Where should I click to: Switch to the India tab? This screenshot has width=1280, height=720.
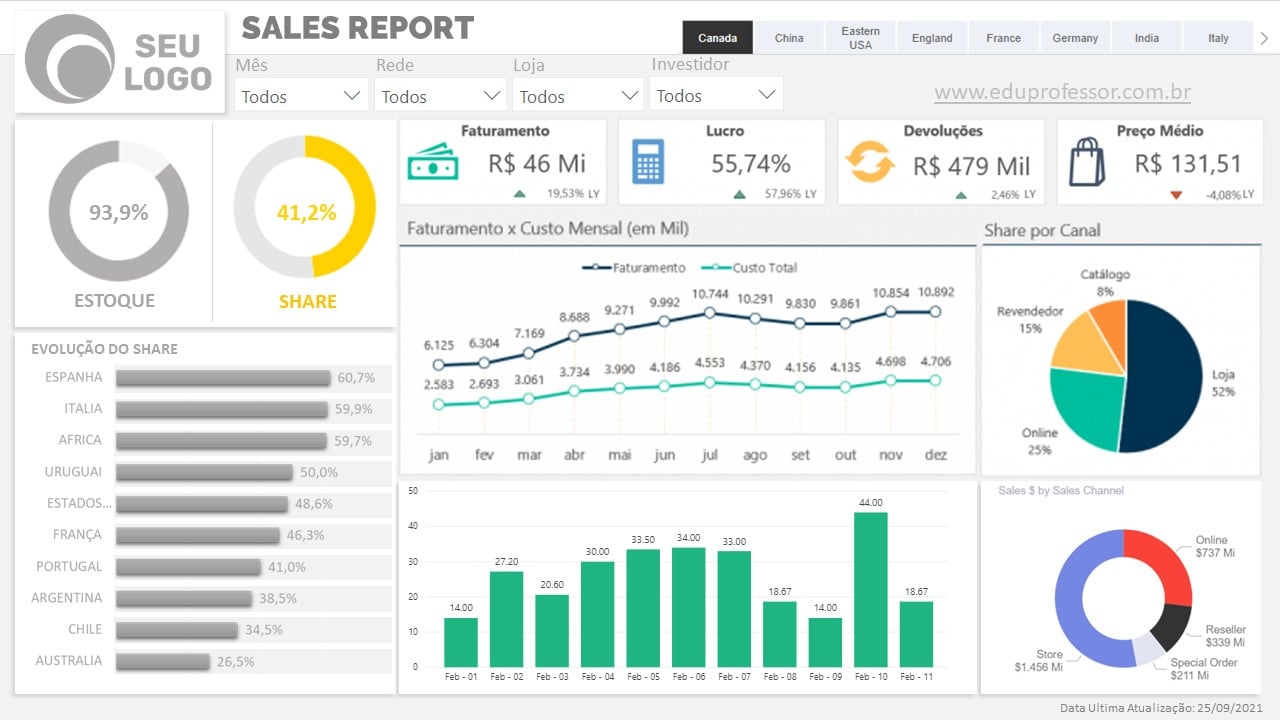[1147, 38]
